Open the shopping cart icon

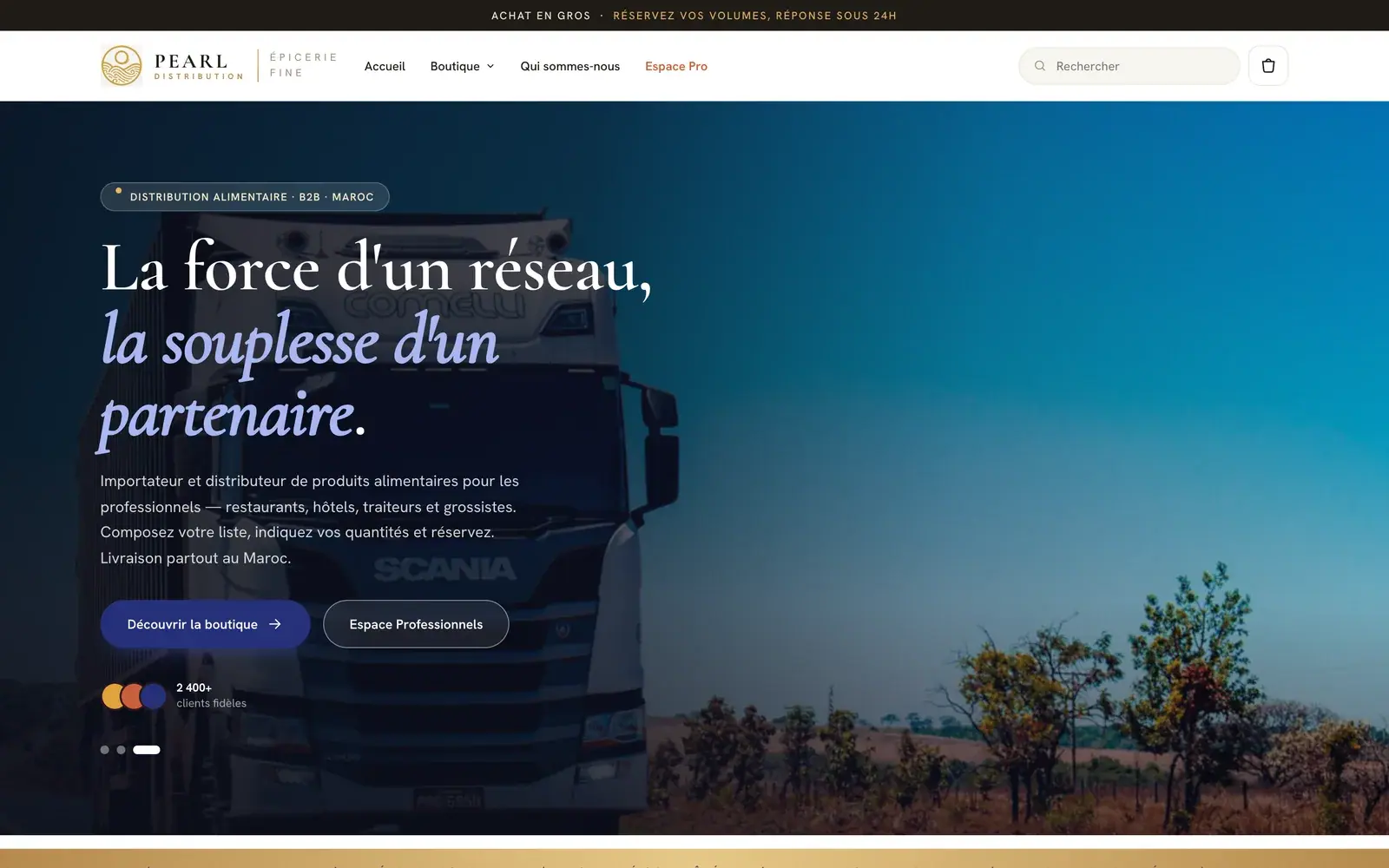click(x=1267, y=66)
